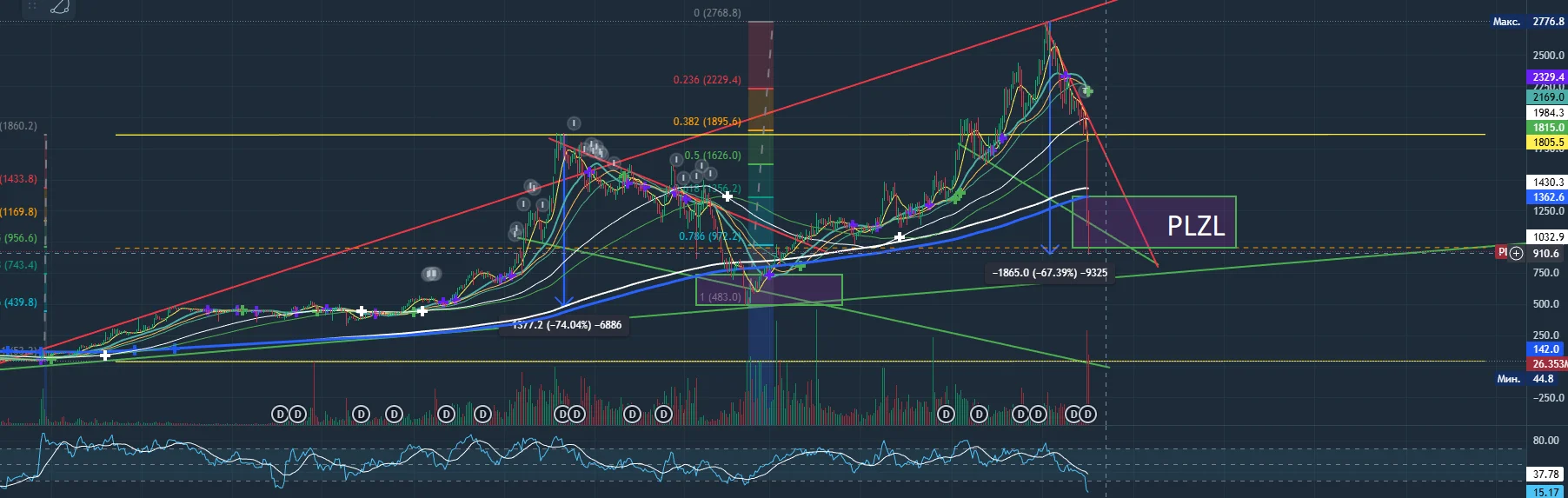Click the yellow 1805.5 price tag

1547,142
